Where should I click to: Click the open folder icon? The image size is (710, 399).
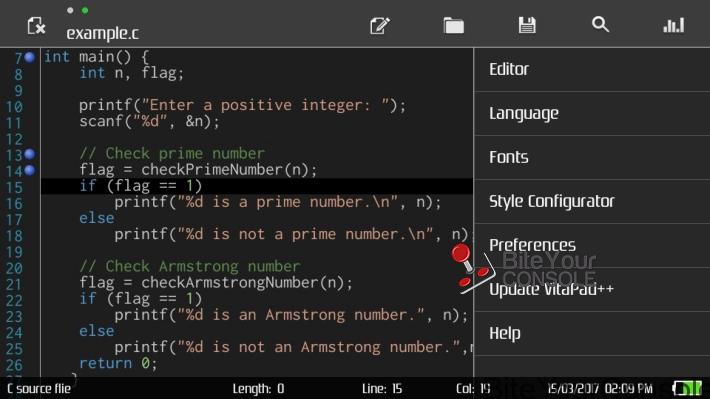click(x=453, y=25)
